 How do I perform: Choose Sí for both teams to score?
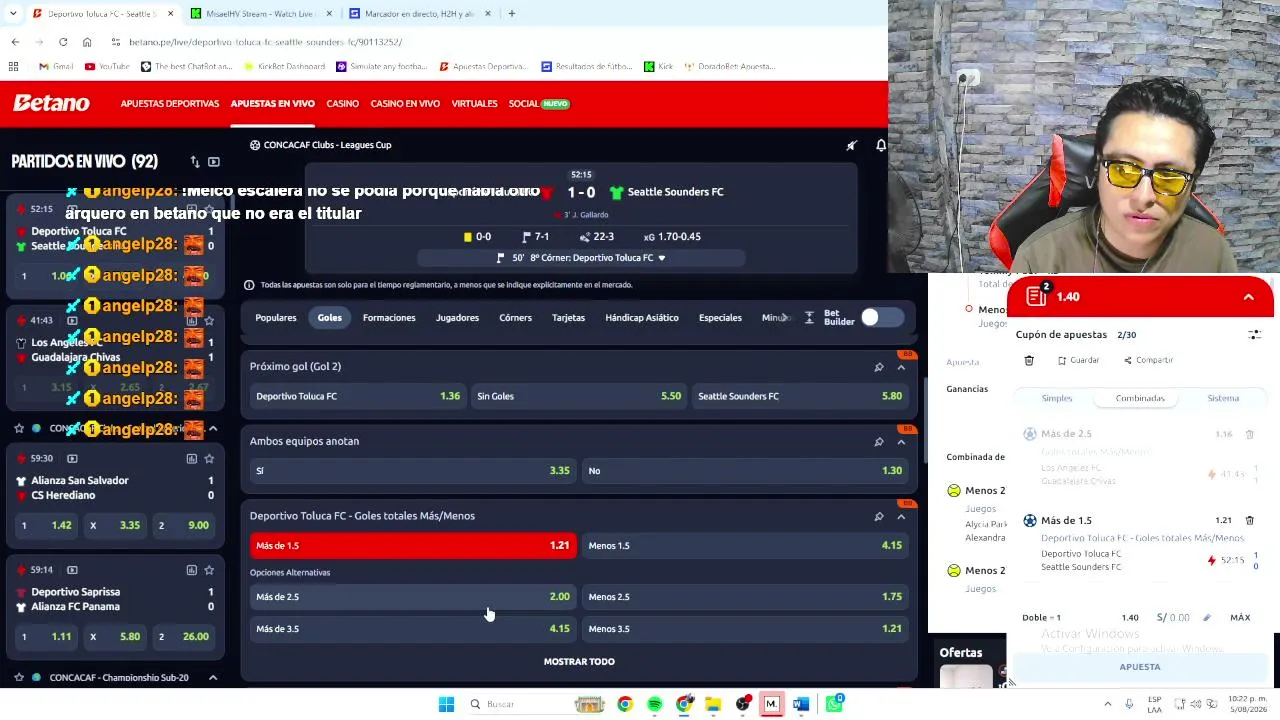[413, 471]
